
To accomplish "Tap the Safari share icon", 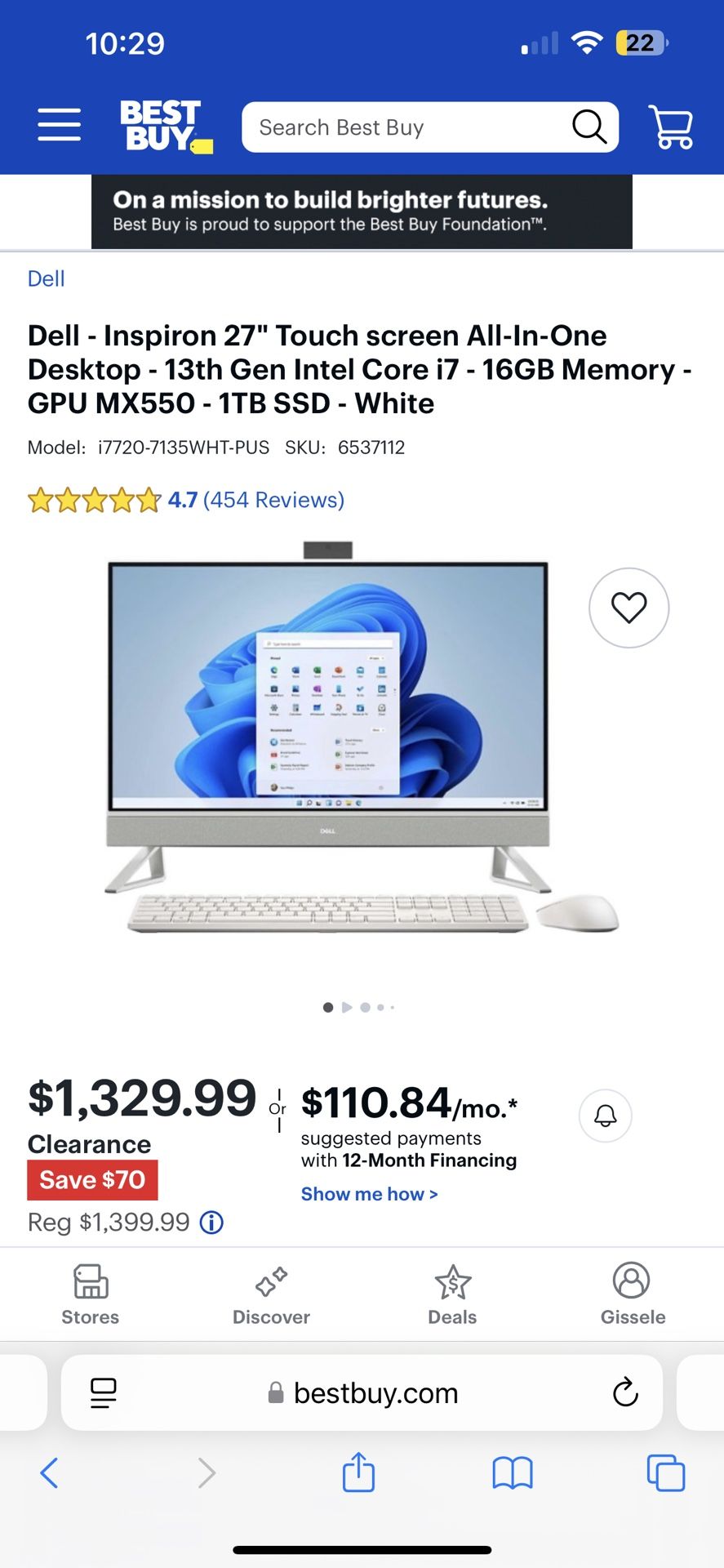I will (x=358, y=1472).
